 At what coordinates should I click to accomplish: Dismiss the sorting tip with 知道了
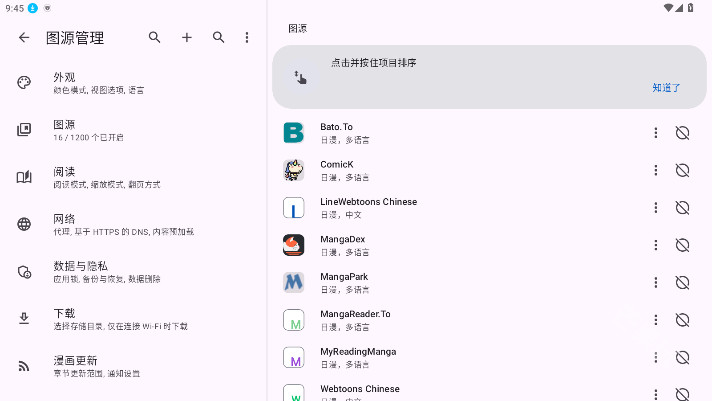(x=666, y=88)
